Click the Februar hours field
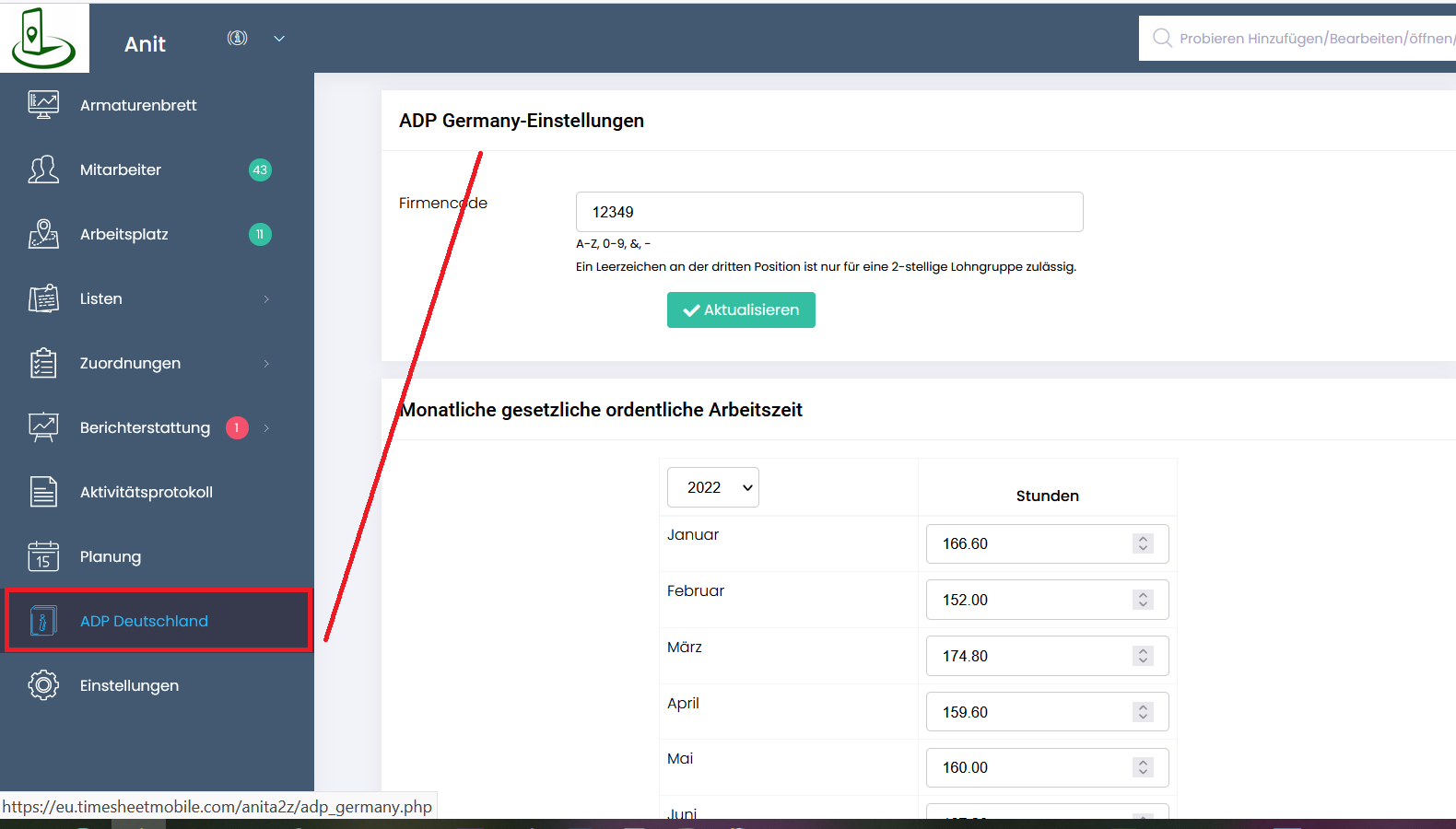This screenshot has width=1456, height=829. tap(1047, 600)
